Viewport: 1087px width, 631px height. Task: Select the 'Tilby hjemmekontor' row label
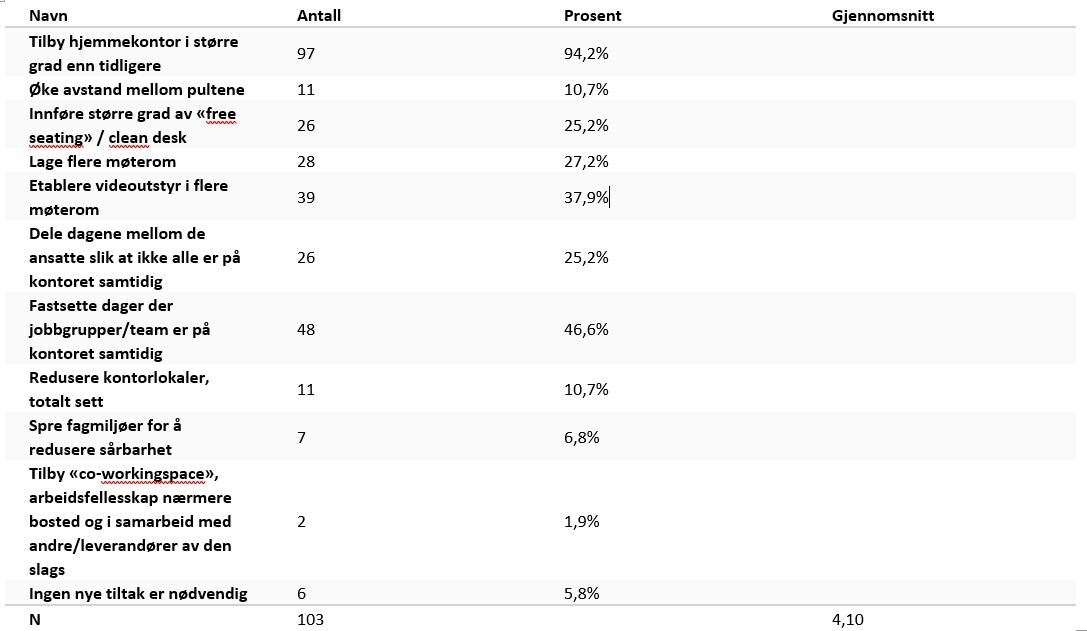click(x=134, y=54)
